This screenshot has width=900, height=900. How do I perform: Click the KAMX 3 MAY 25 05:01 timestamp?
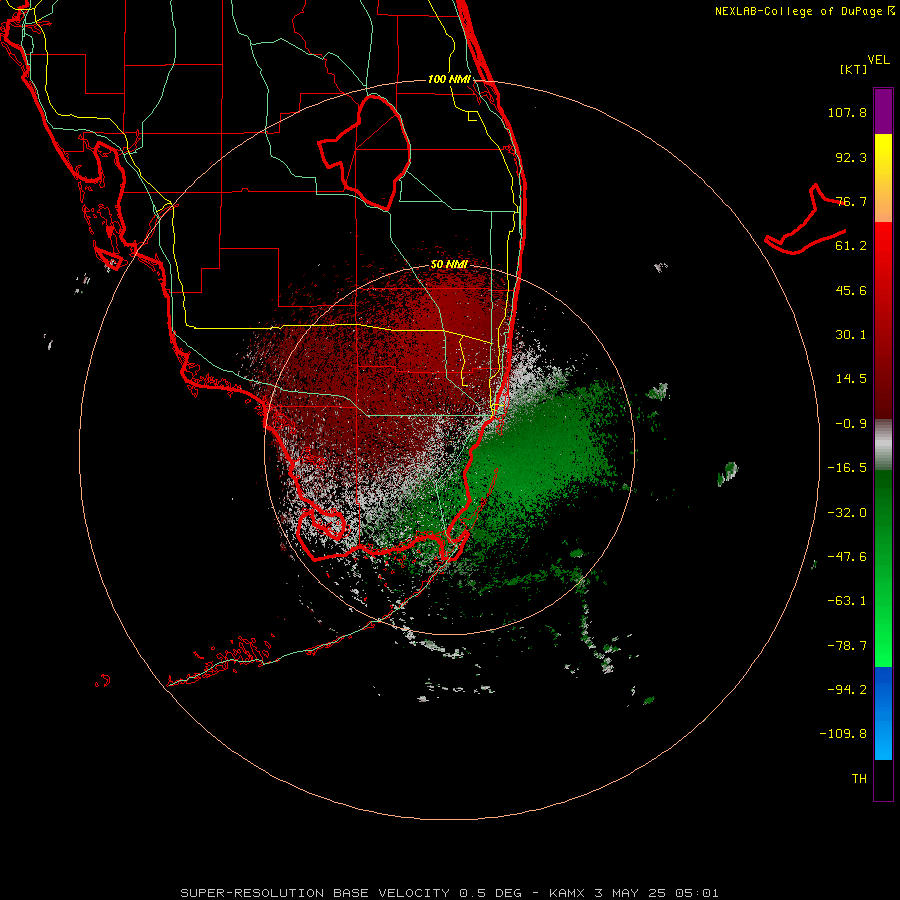point(634,893)
